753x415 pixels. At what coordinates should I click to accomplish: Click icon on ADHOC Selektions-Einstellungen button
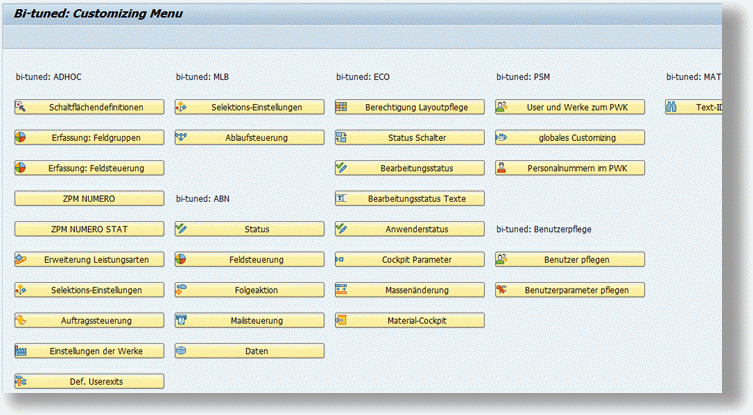click(x=21, y=290)
